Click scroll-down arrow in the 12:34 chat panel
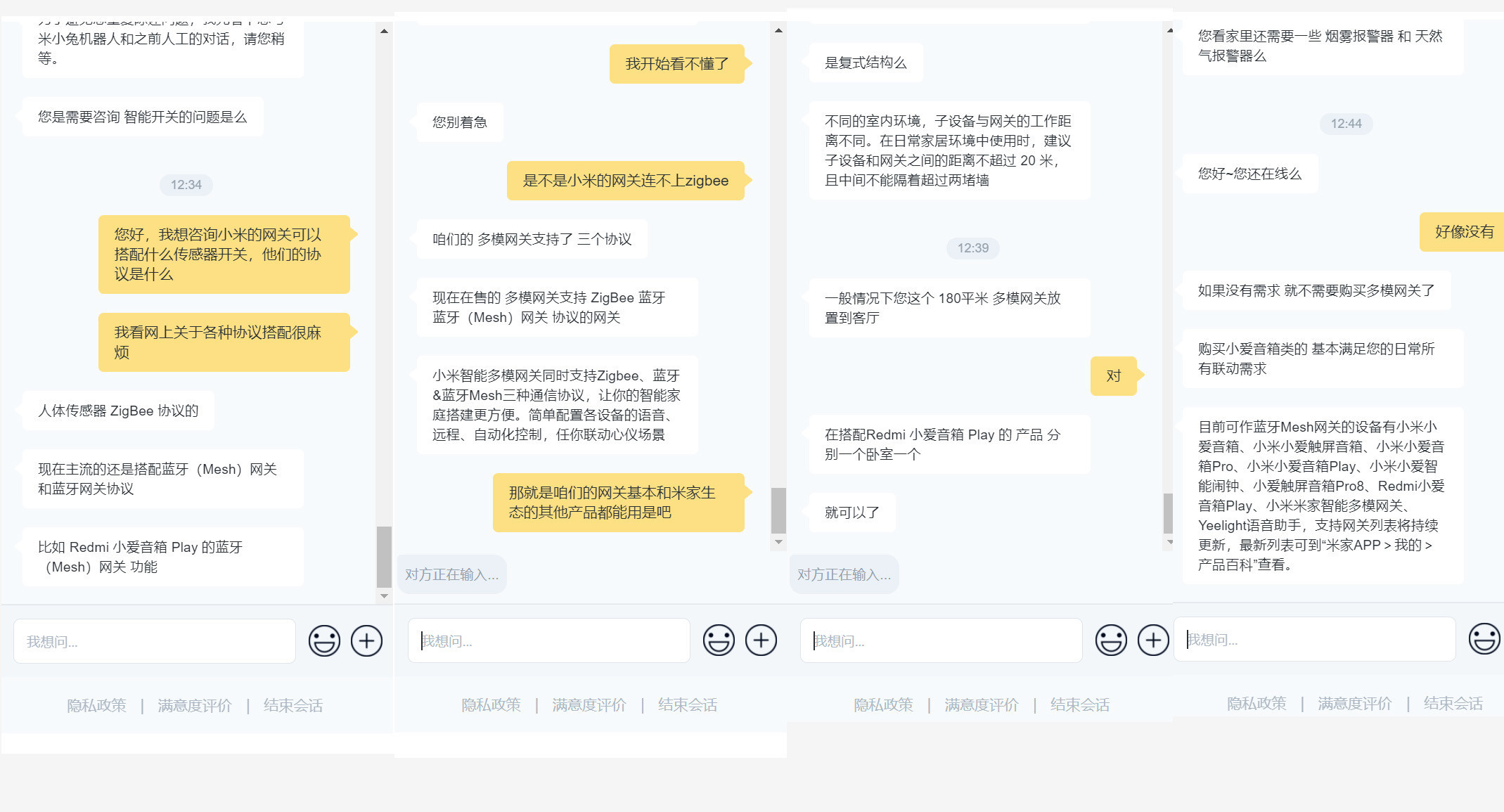 pyautogui.click(x=384, y=595)
